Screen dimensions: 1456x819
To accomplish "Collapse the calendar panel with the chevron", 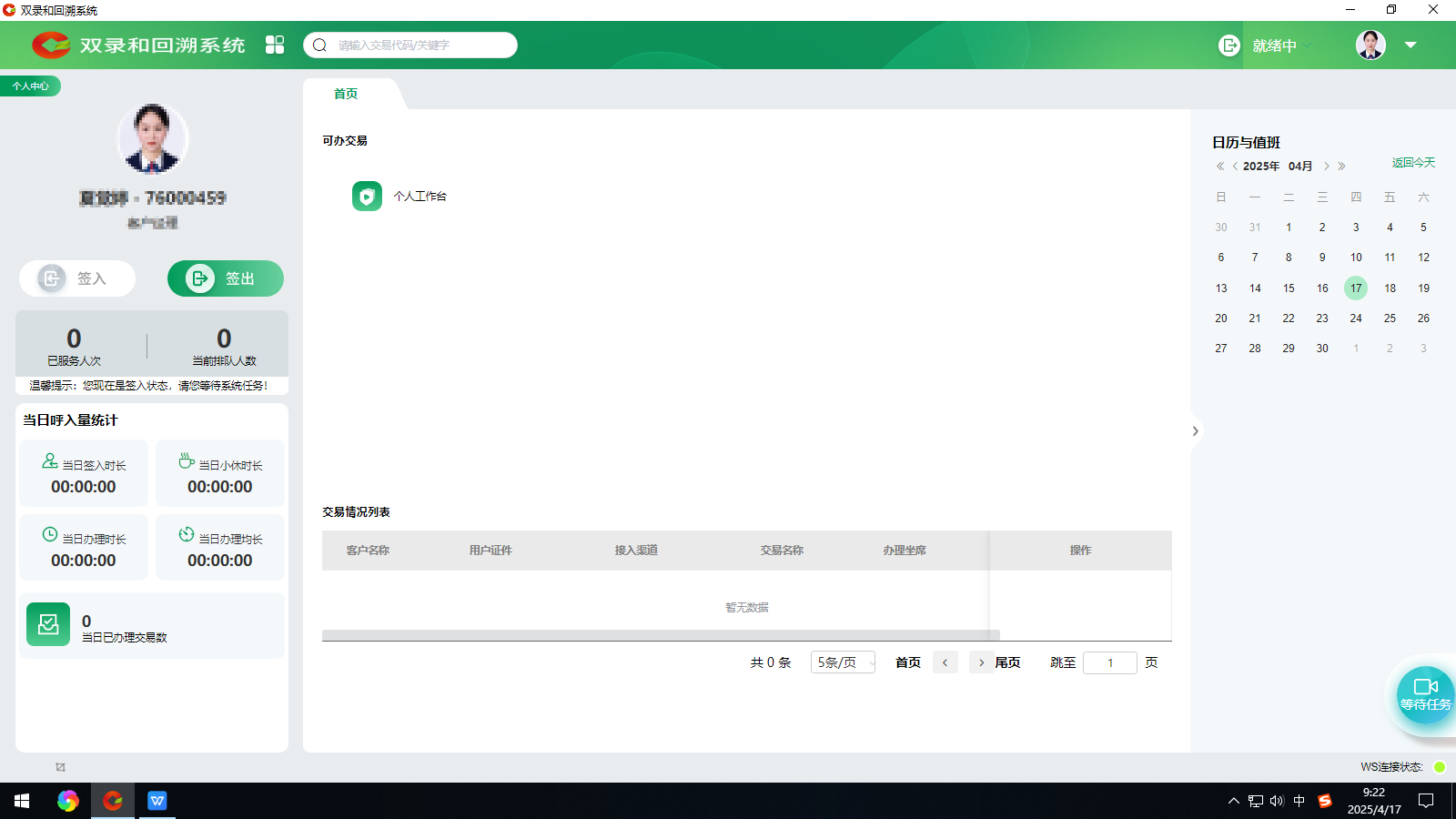I will 1195,431.
